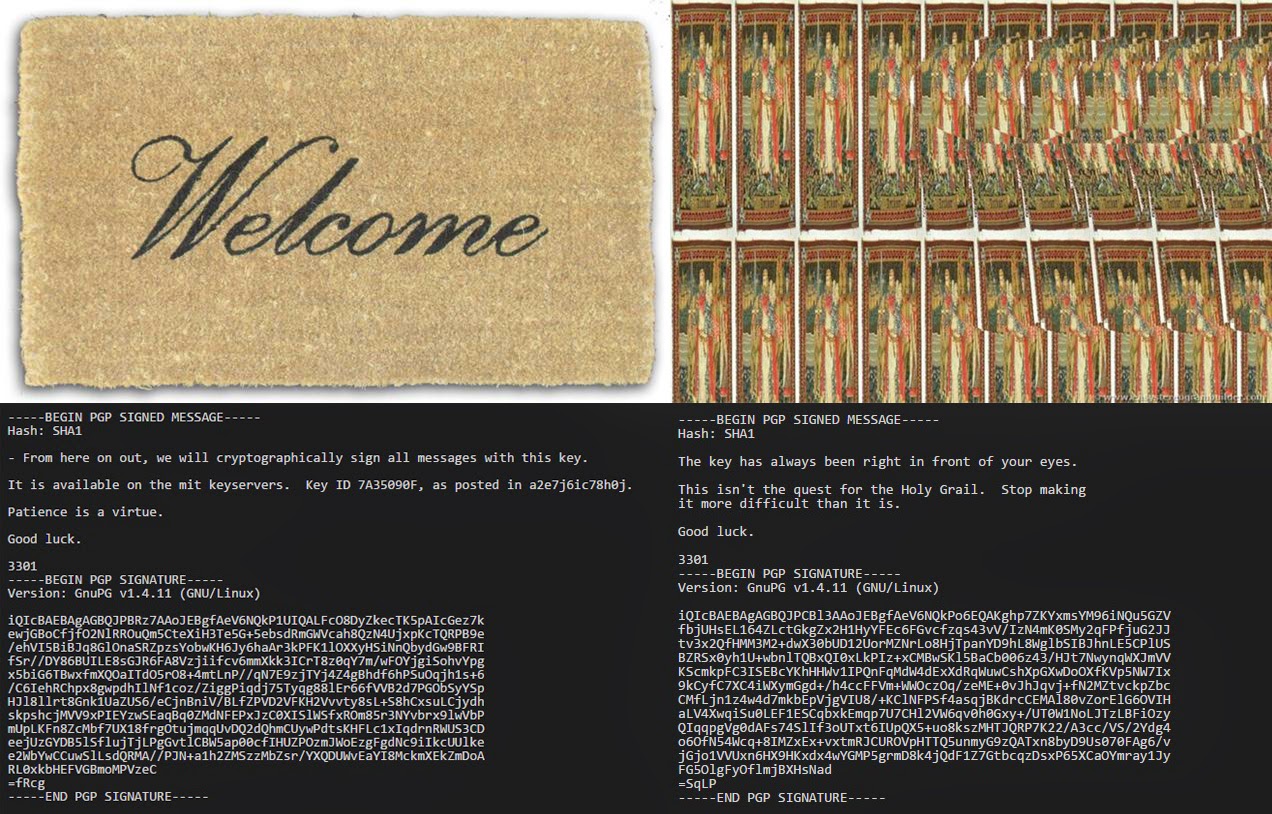Select the line starting '- From here on out'
The image size is (1272, 814).
[297, 458]
